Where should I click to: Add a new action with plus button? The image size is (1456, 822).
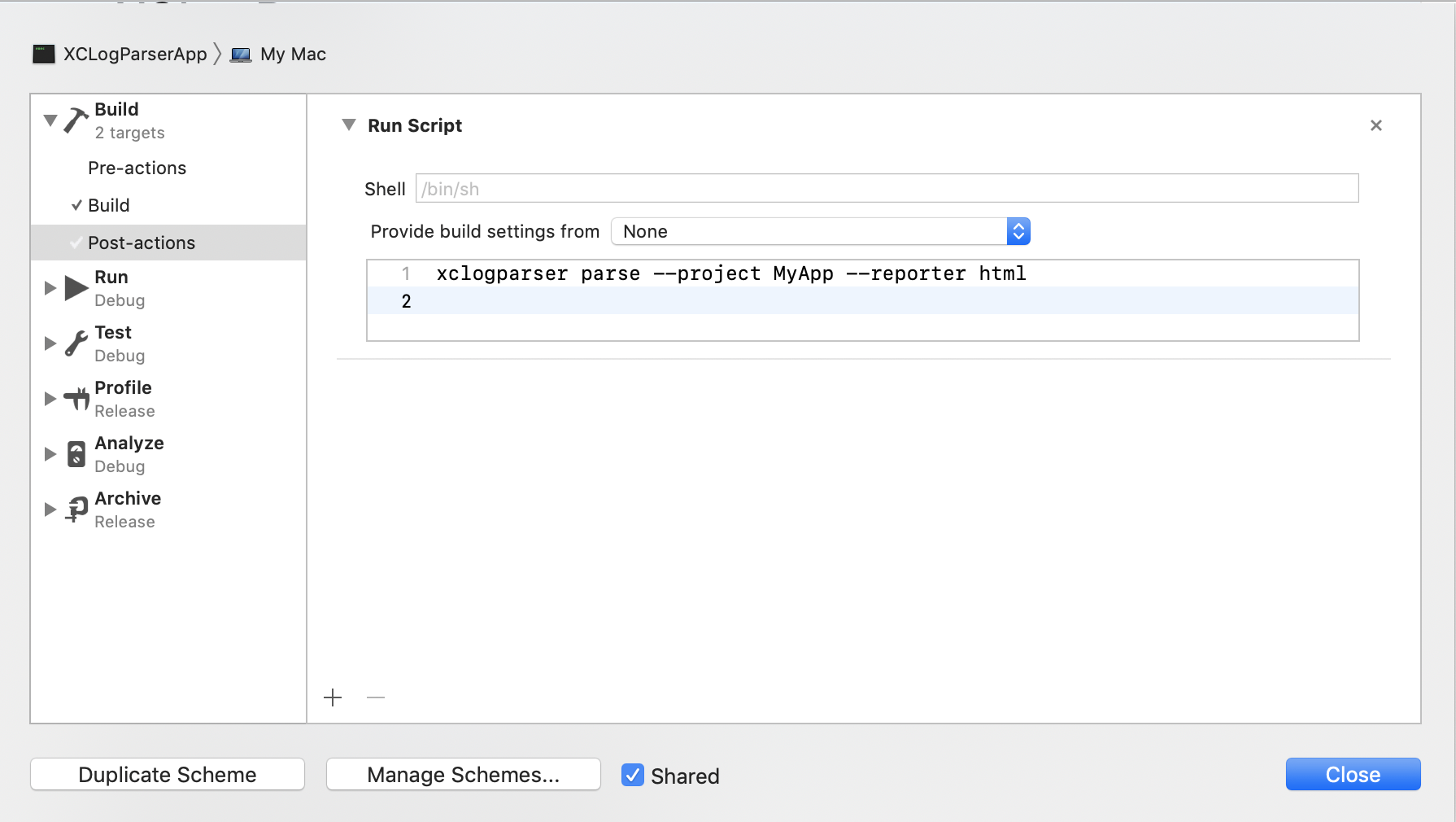[333, 697]
